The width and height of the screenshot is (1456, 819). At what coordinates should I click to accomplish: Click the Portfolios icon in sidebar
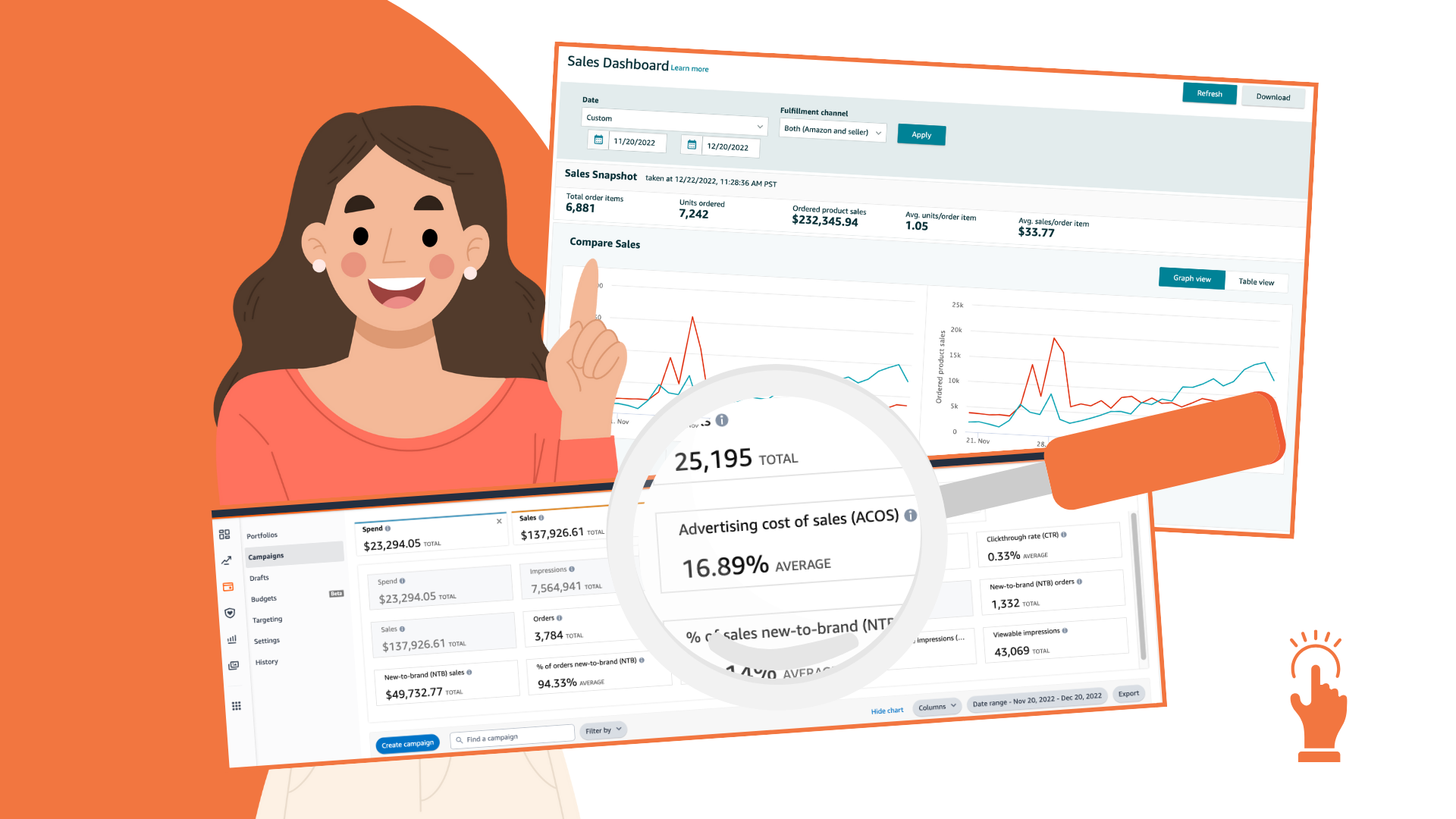point(224,534)
